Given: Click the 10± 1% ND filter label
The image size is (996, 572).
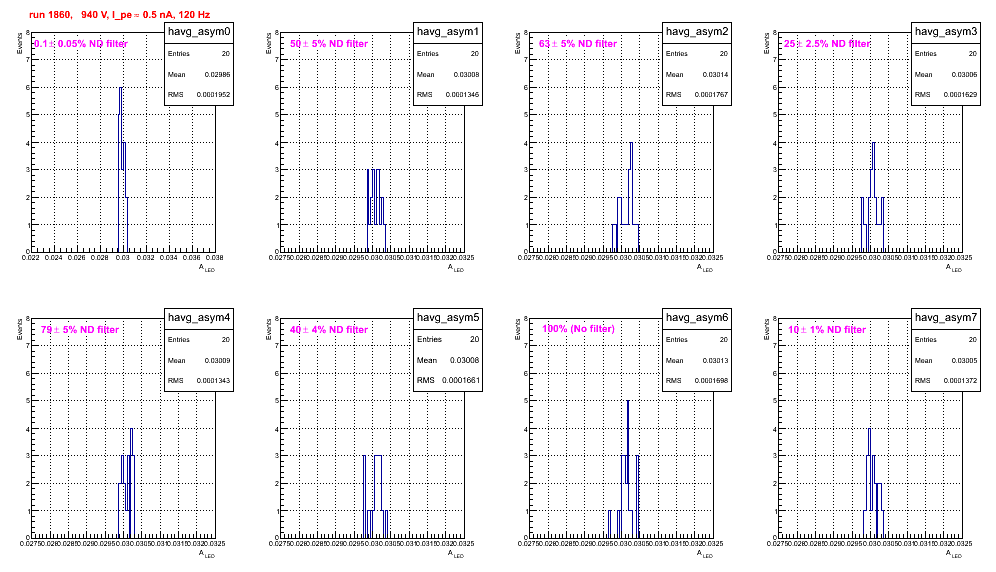Looking at the screenshot, I should [827, 330].
